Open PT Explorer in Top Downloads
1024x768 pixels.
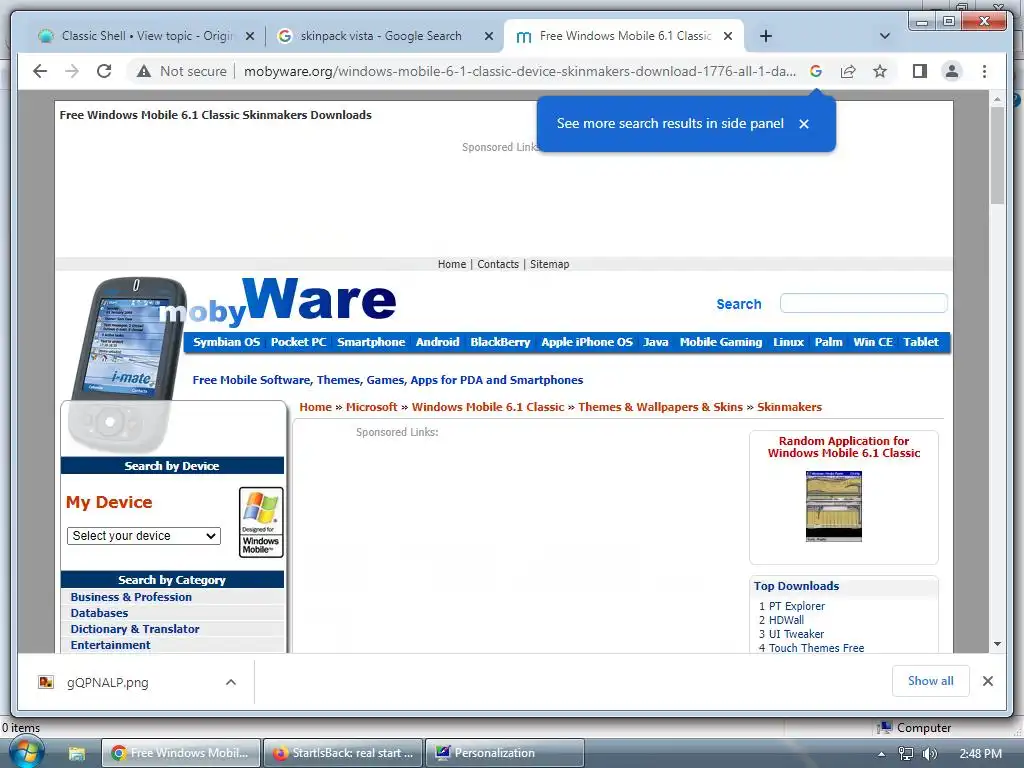click(797, 606)
